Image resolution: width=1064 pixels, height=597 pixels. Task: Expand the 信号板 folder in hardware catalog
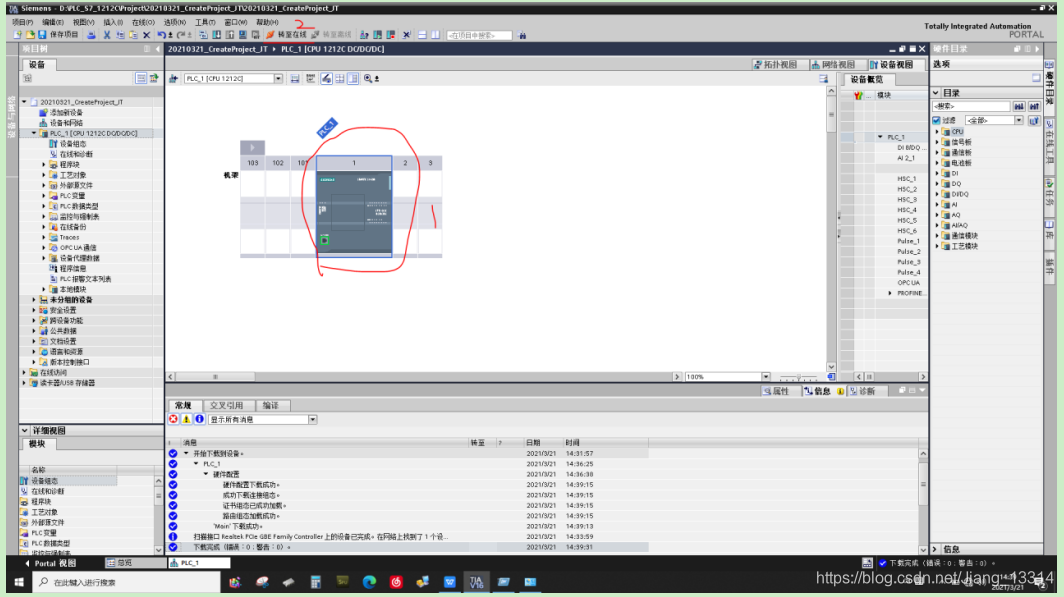pyautogui.click(x=938, y=142)
